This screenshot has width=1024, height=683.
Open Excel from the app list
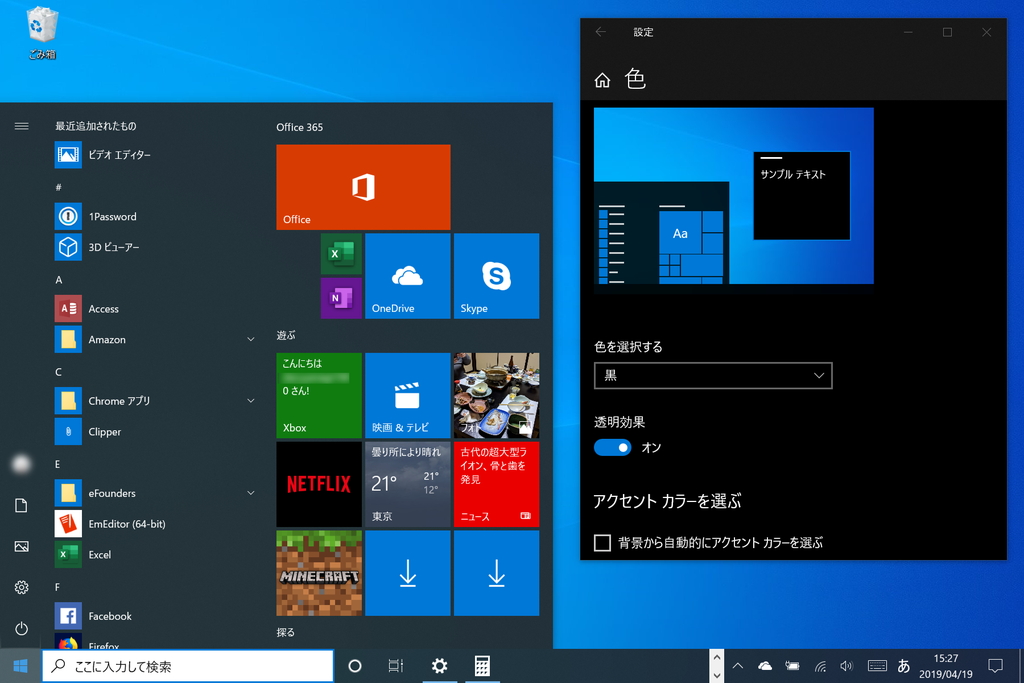pyautogui.click(x=155, y=554)
